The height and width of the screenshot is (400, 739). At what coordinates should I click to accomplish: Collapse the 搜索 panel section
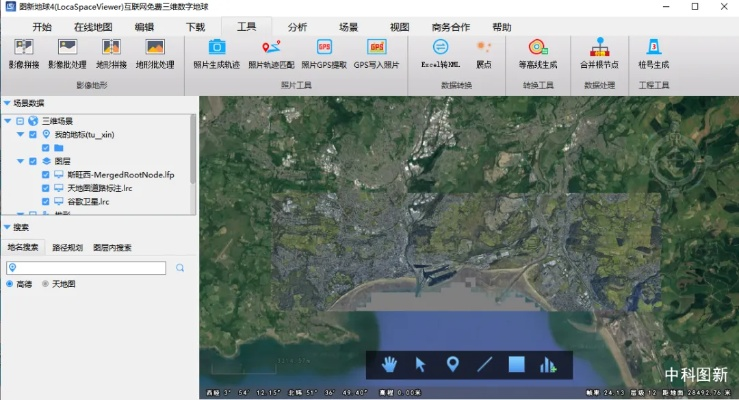pos(7,227)
